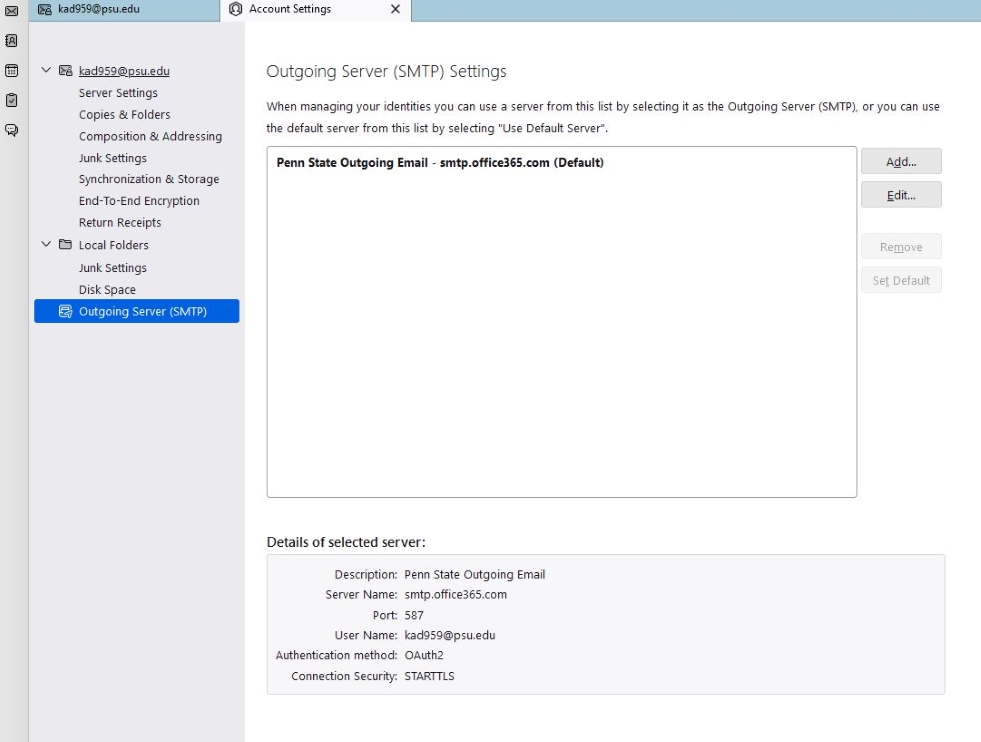Open Copies & Folders settings
This screenshot has width=981, height=742.
pos(125,114)
